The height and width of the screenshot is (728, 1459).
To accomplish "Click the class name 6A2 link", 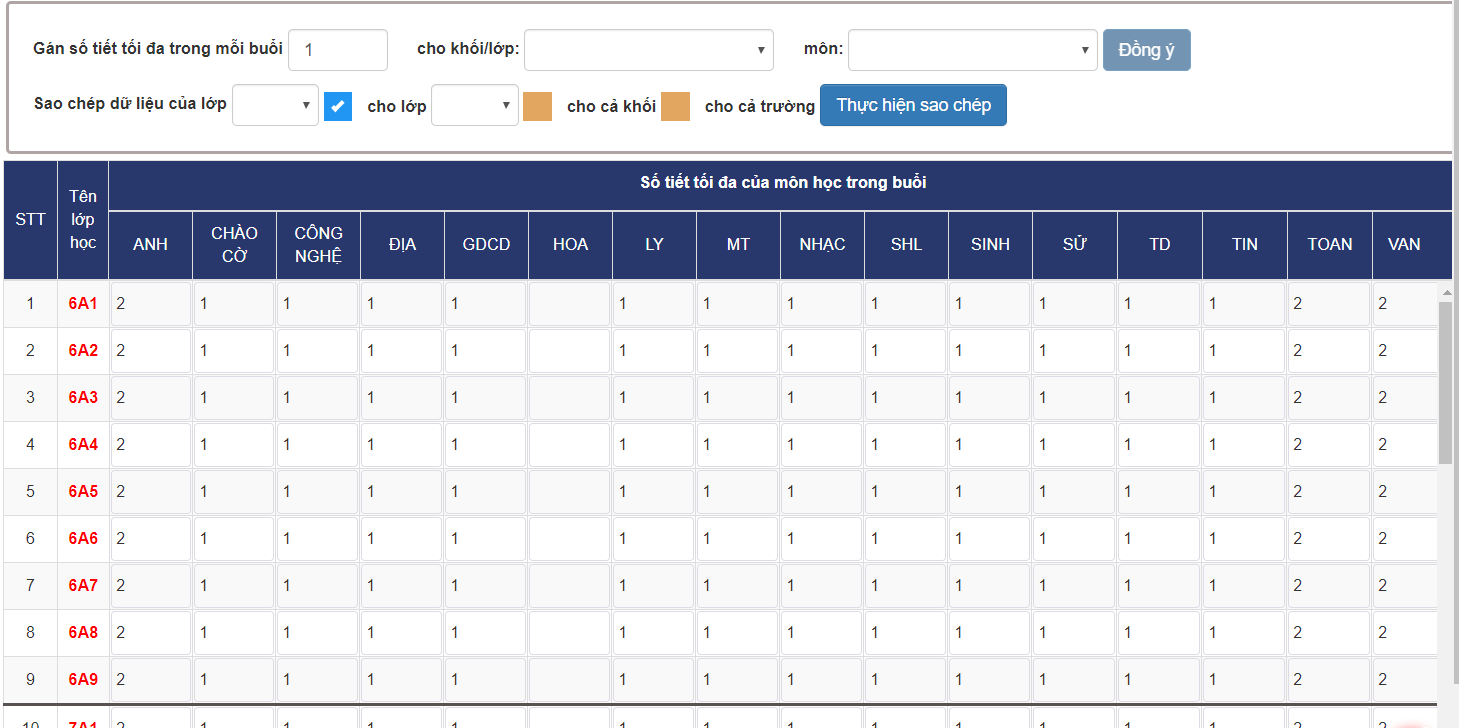I will [83, 351].
